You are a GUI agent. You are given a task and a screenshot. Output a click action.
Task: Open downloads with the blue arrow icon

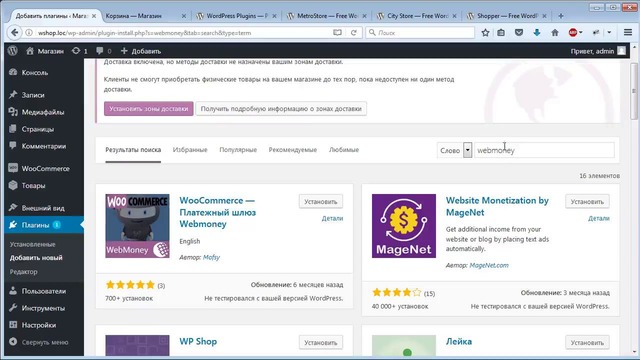(537, 33)
